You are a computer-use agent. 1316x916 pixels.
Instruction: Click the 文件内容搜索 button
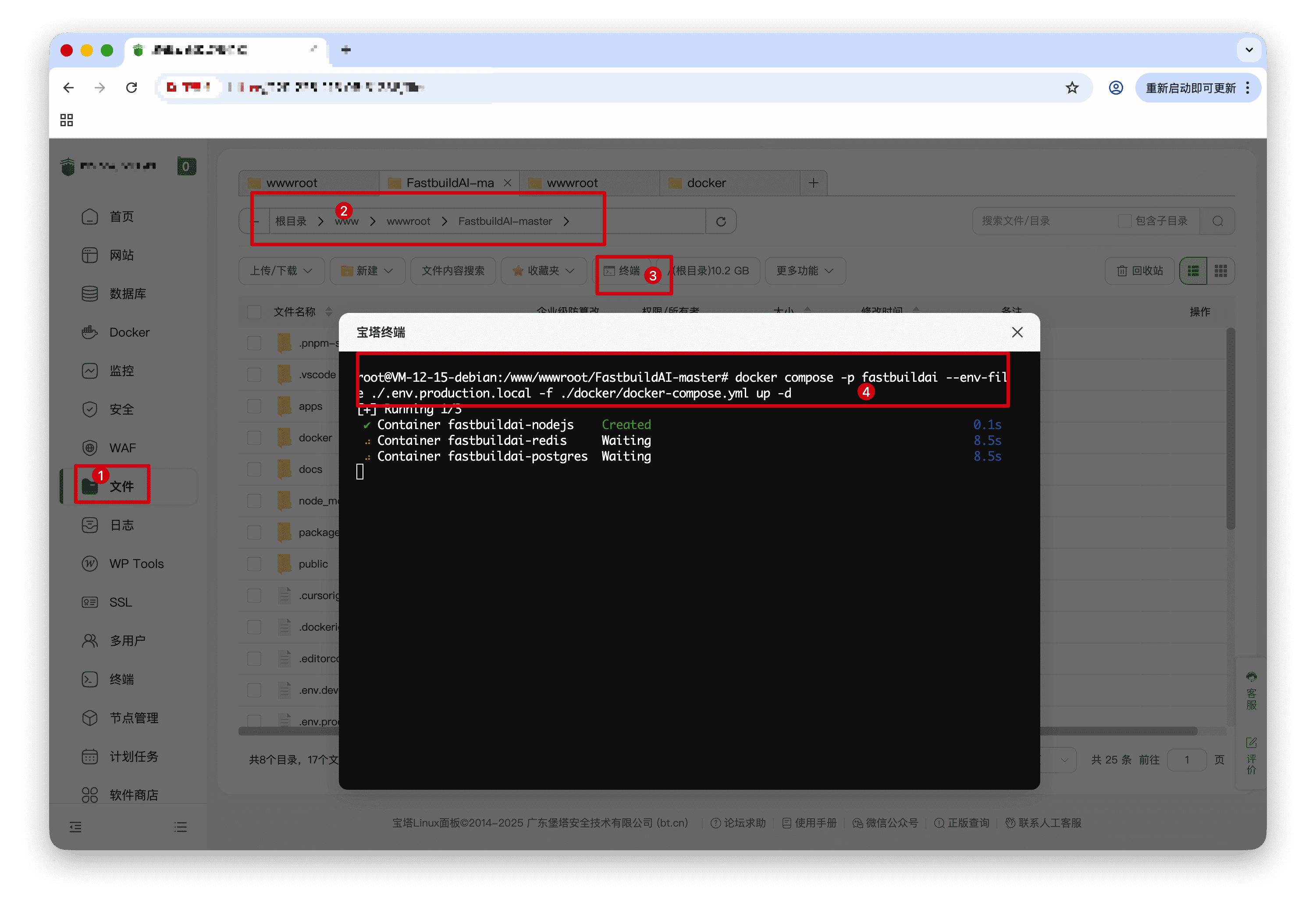coord(453,270)
